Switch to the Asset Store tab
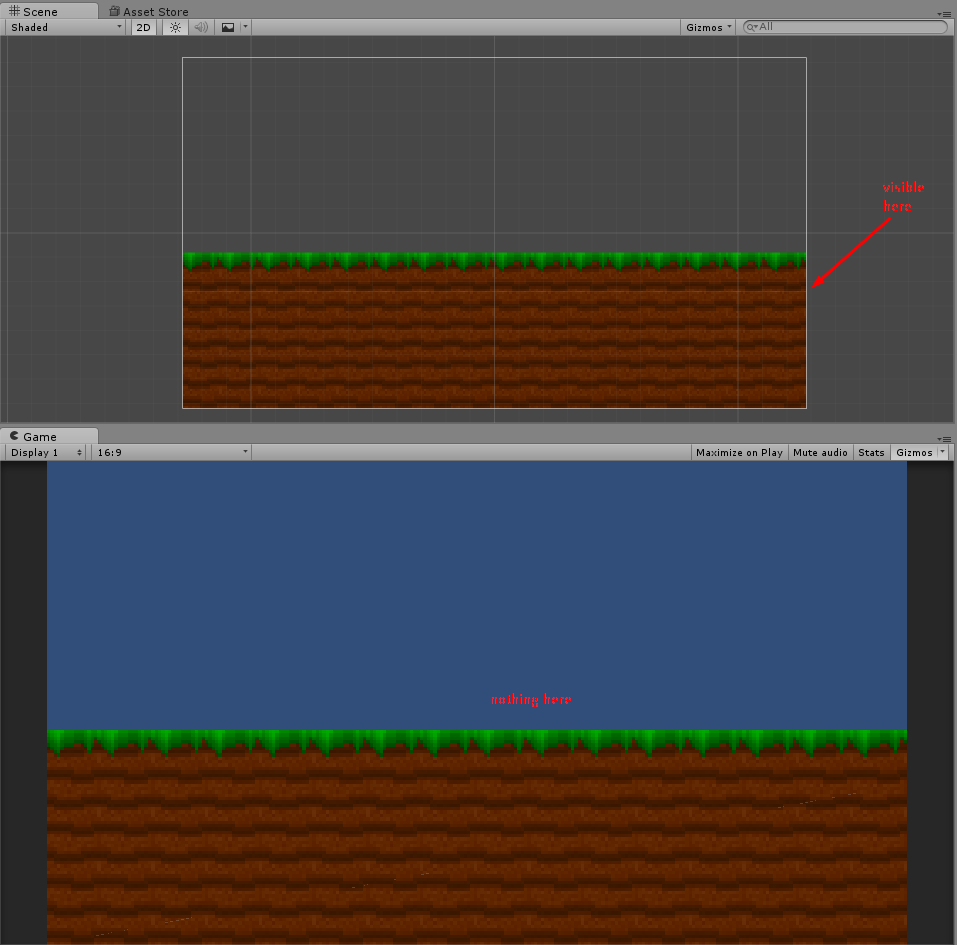The height and width of the screenshot is (945, 957). (148, 11)
